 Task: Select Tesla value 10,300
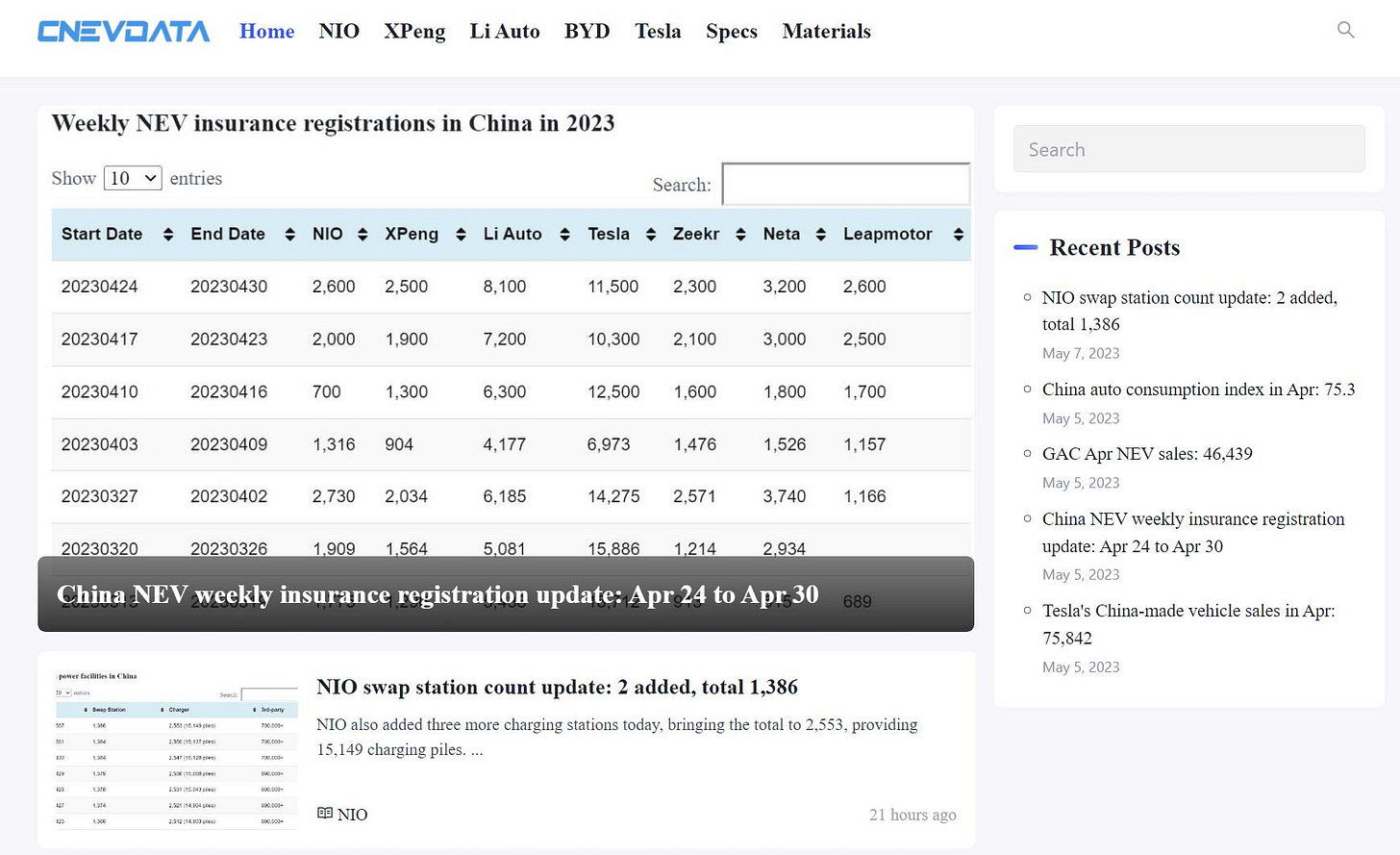[x=613, y=339]
